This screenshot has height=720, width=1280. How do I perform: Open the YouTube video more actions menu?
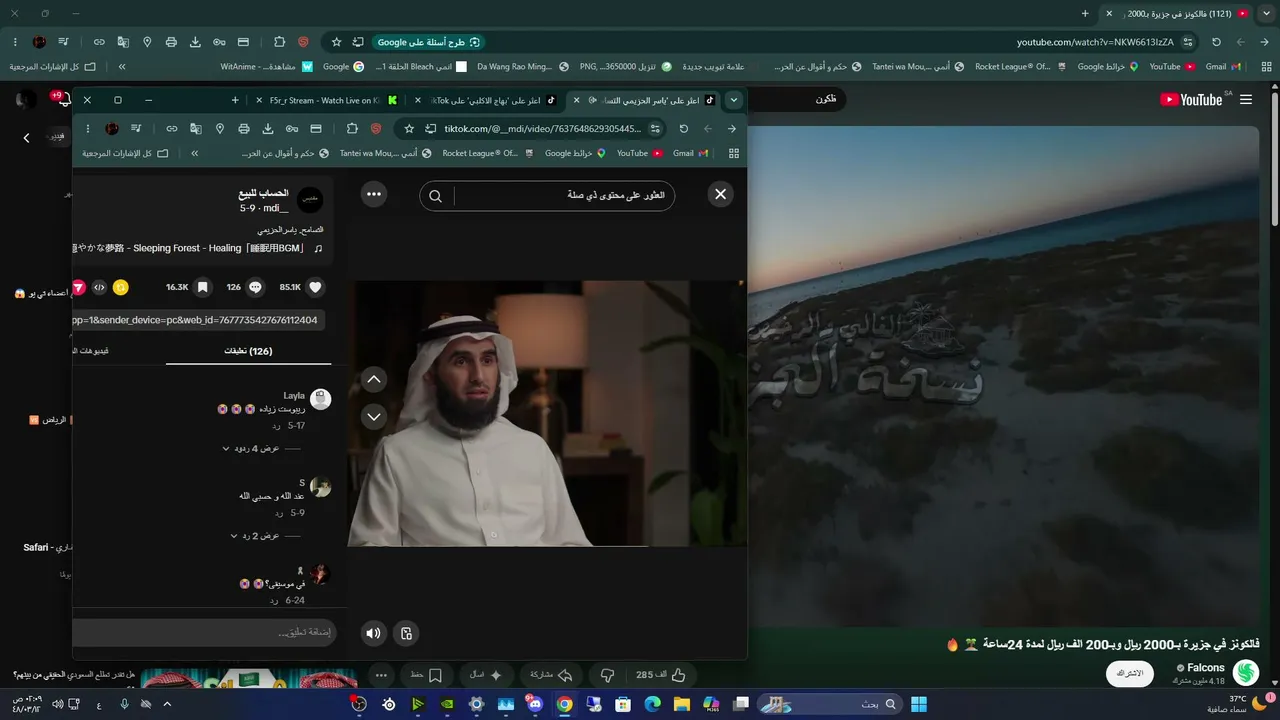click(x=381, y=675)
